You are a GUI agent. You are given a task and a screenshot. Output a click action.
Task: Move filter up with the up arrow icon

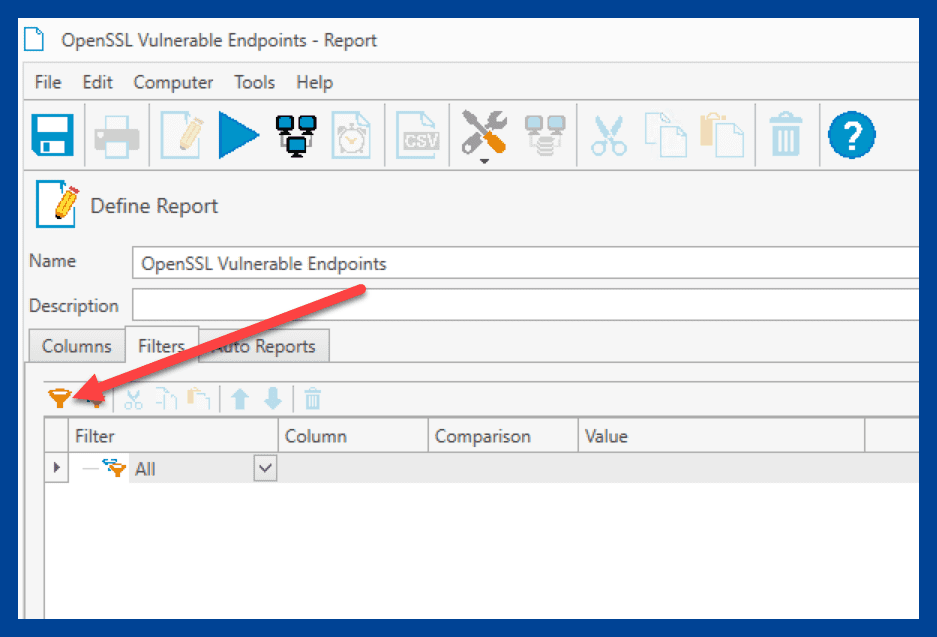[x=240, y=399]
